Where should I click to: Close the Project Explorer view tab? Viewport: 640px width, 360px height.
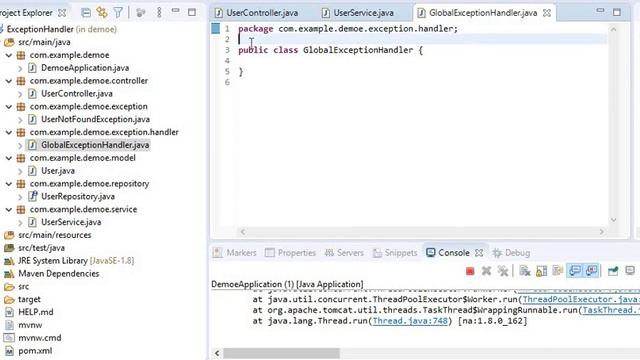[x=62, y=13]
